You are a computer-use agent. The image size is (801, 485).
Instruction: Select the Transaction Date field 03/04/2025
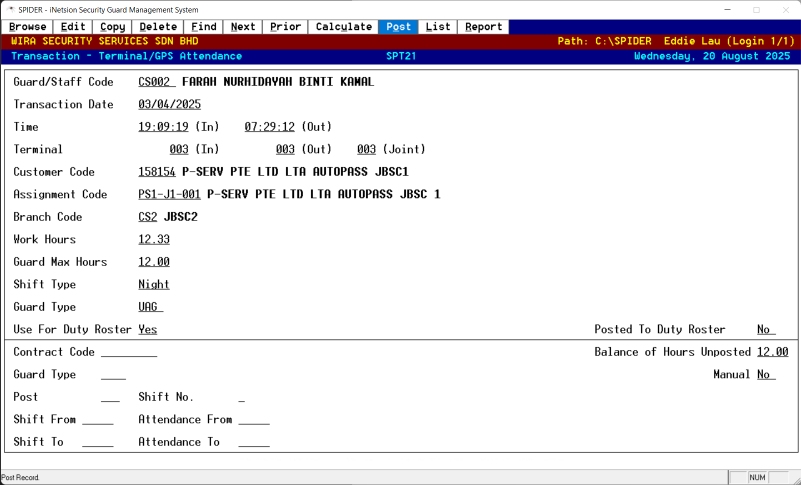tap(170, 104)
